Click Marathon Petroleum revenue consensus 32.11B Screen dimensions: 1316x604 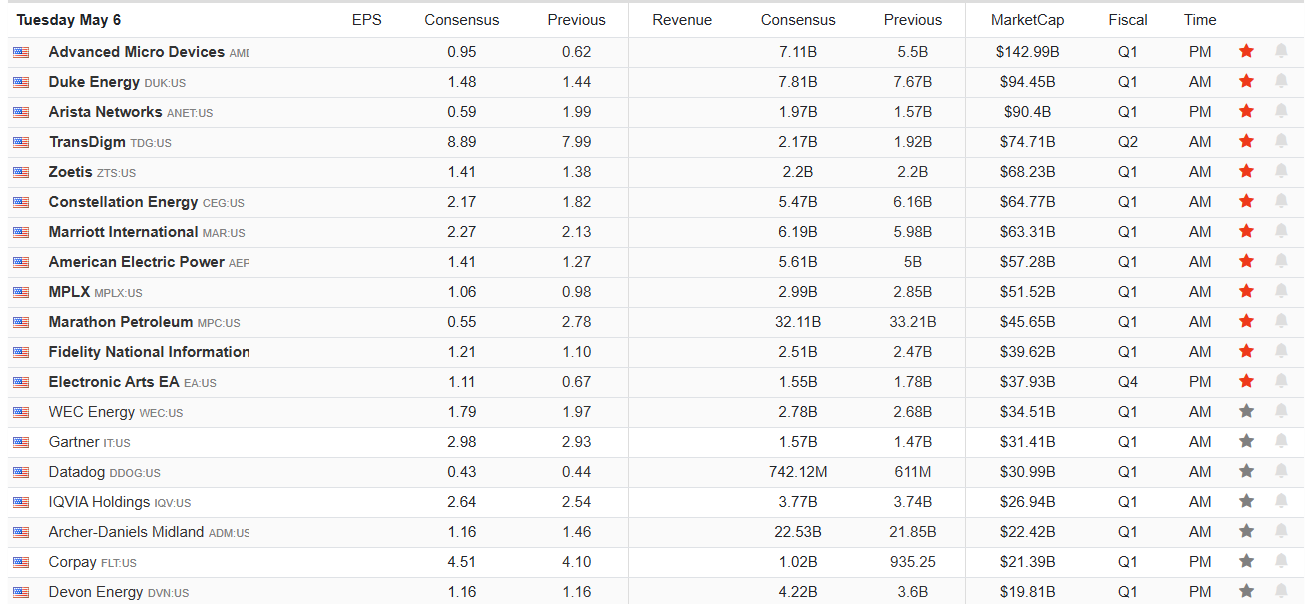point(798,322)
